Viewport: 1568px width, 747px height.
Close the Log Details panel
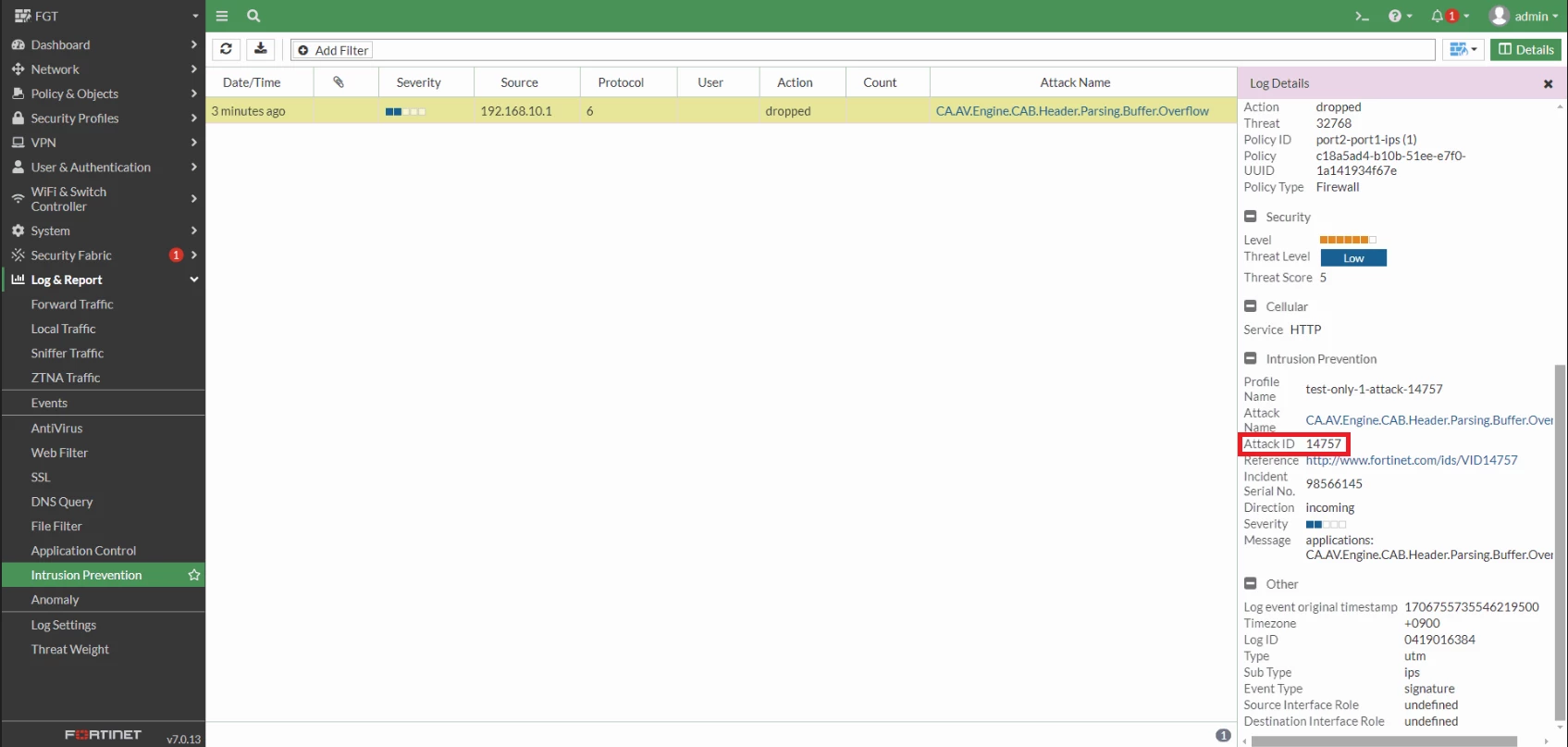(1548, 83)
